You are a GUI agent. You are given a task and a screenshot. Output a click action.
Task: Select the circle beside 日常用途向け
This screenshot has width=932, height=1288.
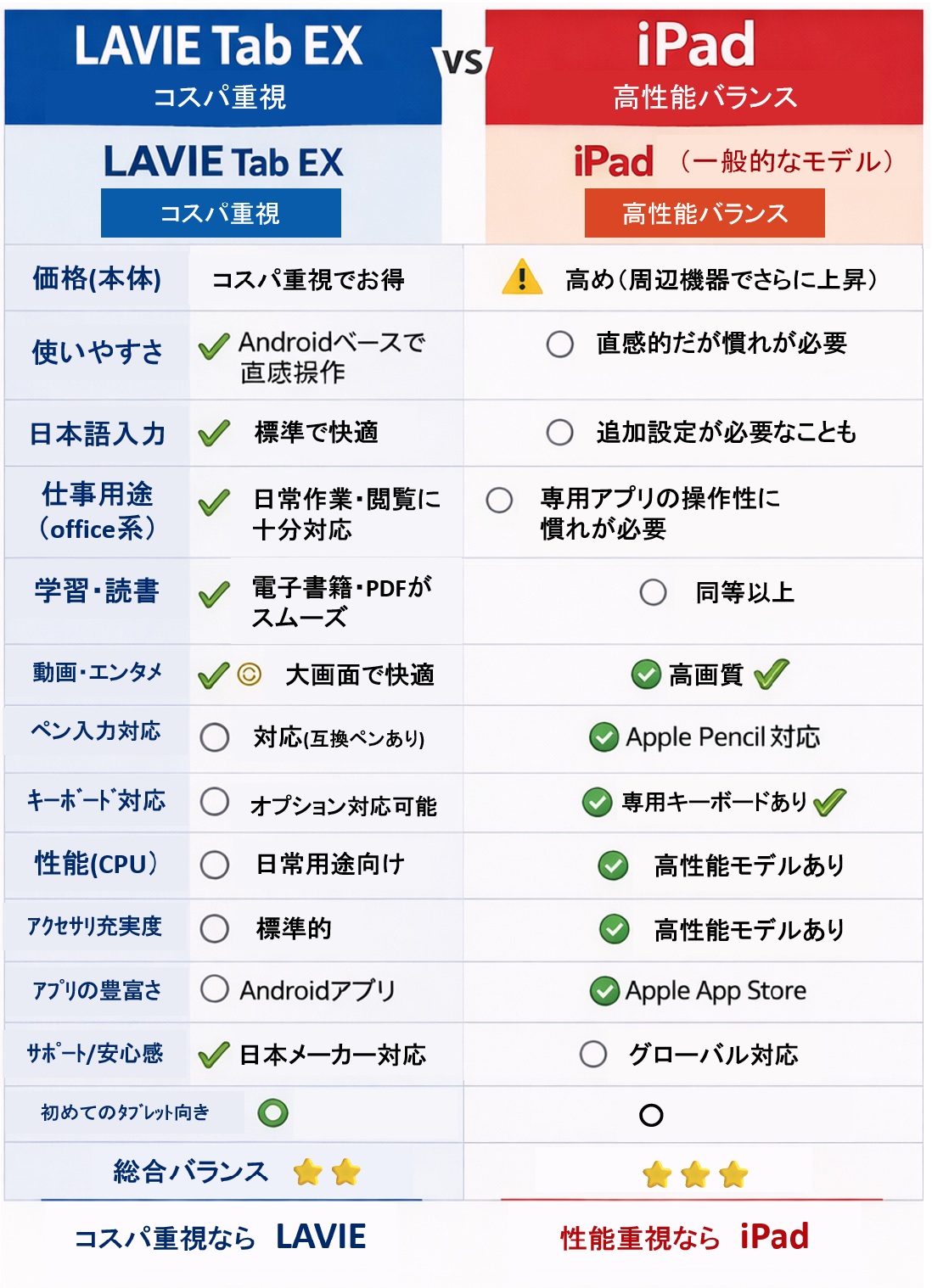click(215, 865)
